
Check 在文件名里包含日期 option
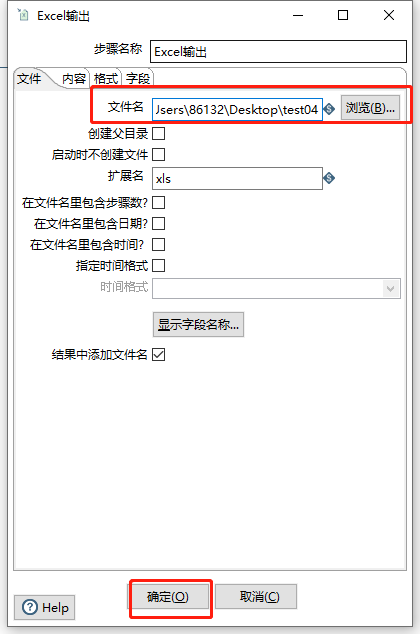click(x=158, y=224)
